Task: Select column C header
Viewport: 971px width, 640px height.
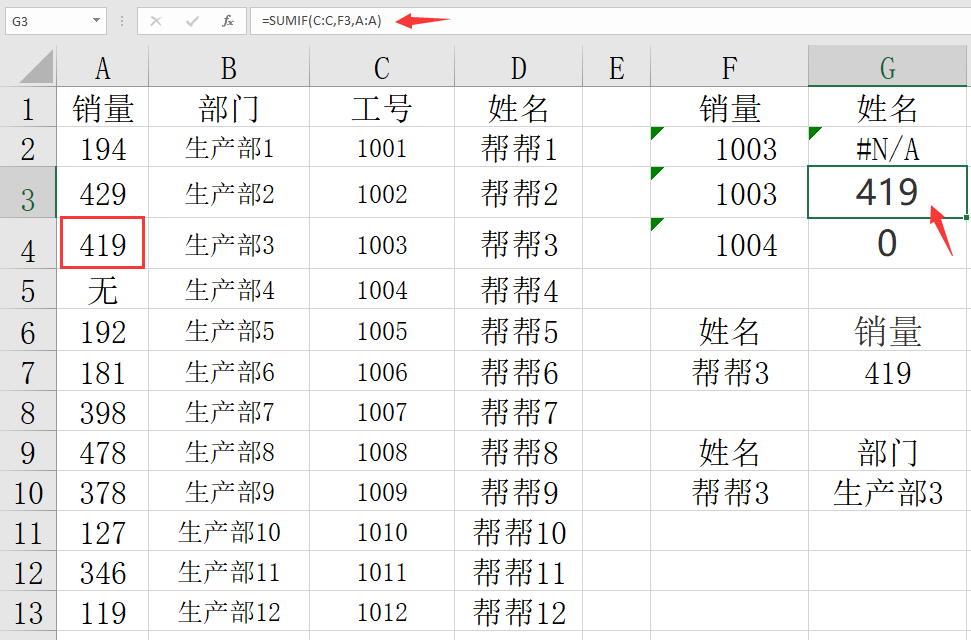Action: tap(381, 67)
